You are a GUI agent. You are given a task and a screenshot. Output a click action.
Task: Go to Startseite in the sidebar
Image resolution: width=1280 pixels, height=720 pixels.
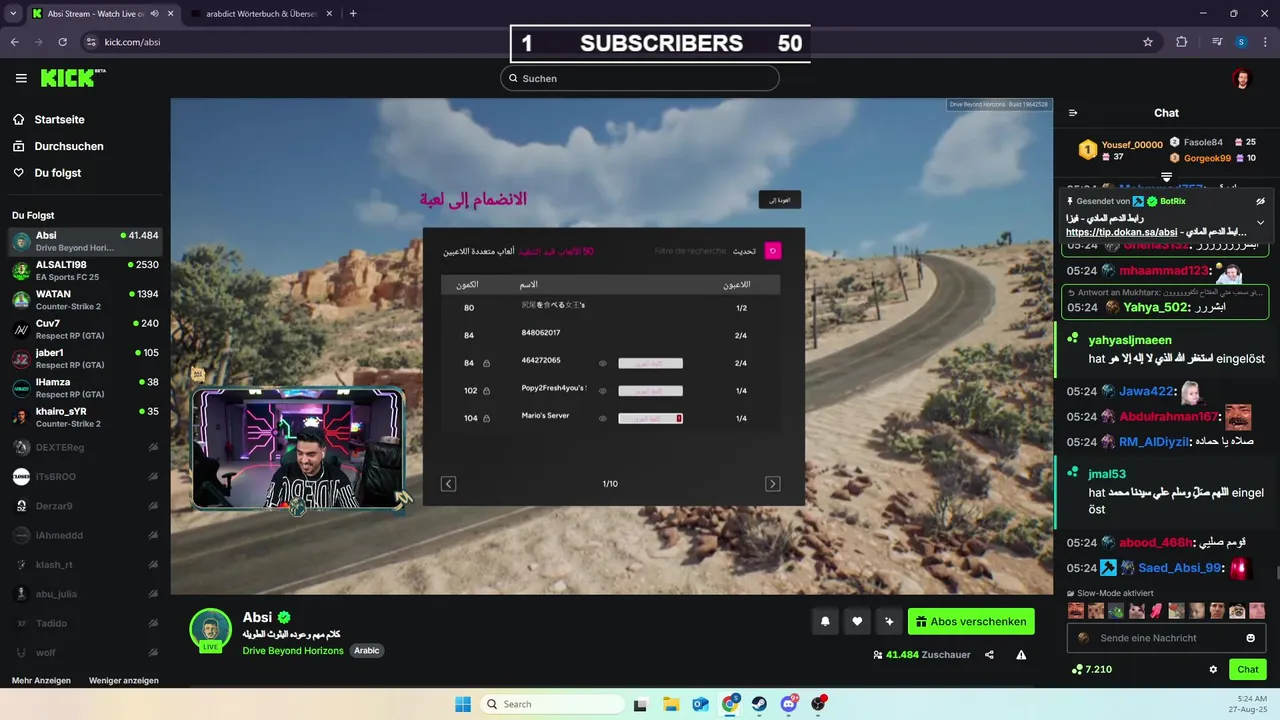tap(59, 119)
